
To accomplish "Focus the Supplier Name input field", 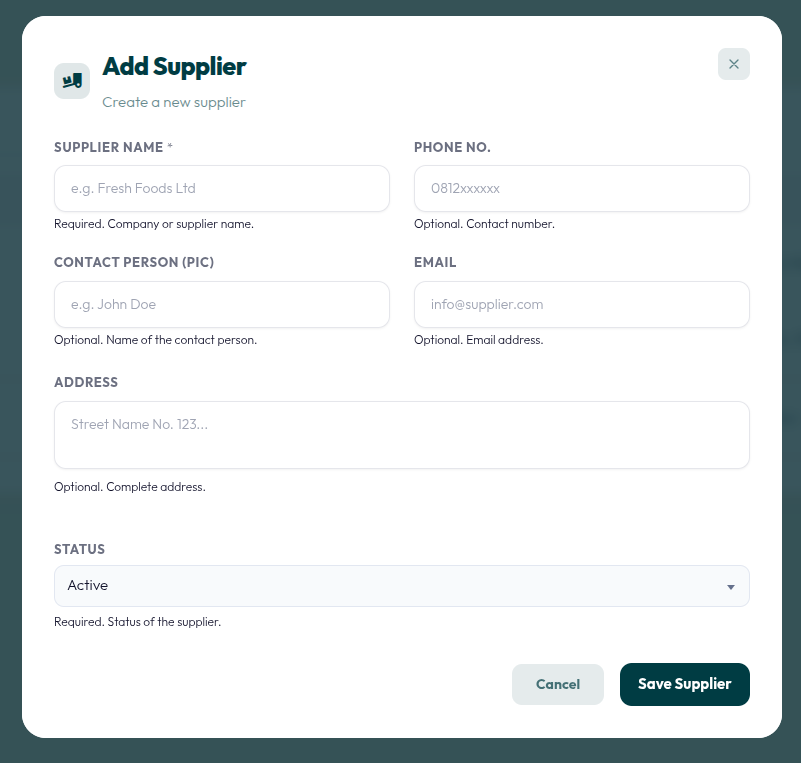I will [x=222, y=188].
